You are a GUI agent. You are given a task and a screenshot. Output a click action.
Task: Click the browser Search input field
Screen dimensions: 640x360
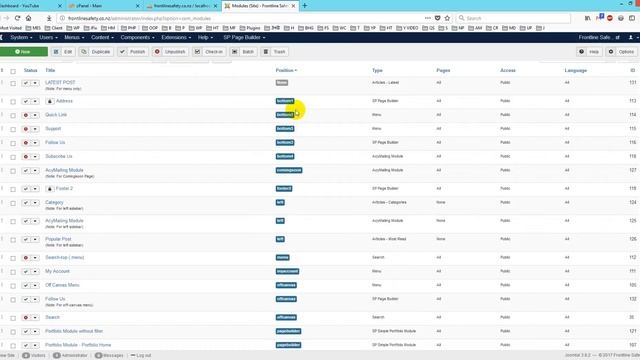[513, 18]
